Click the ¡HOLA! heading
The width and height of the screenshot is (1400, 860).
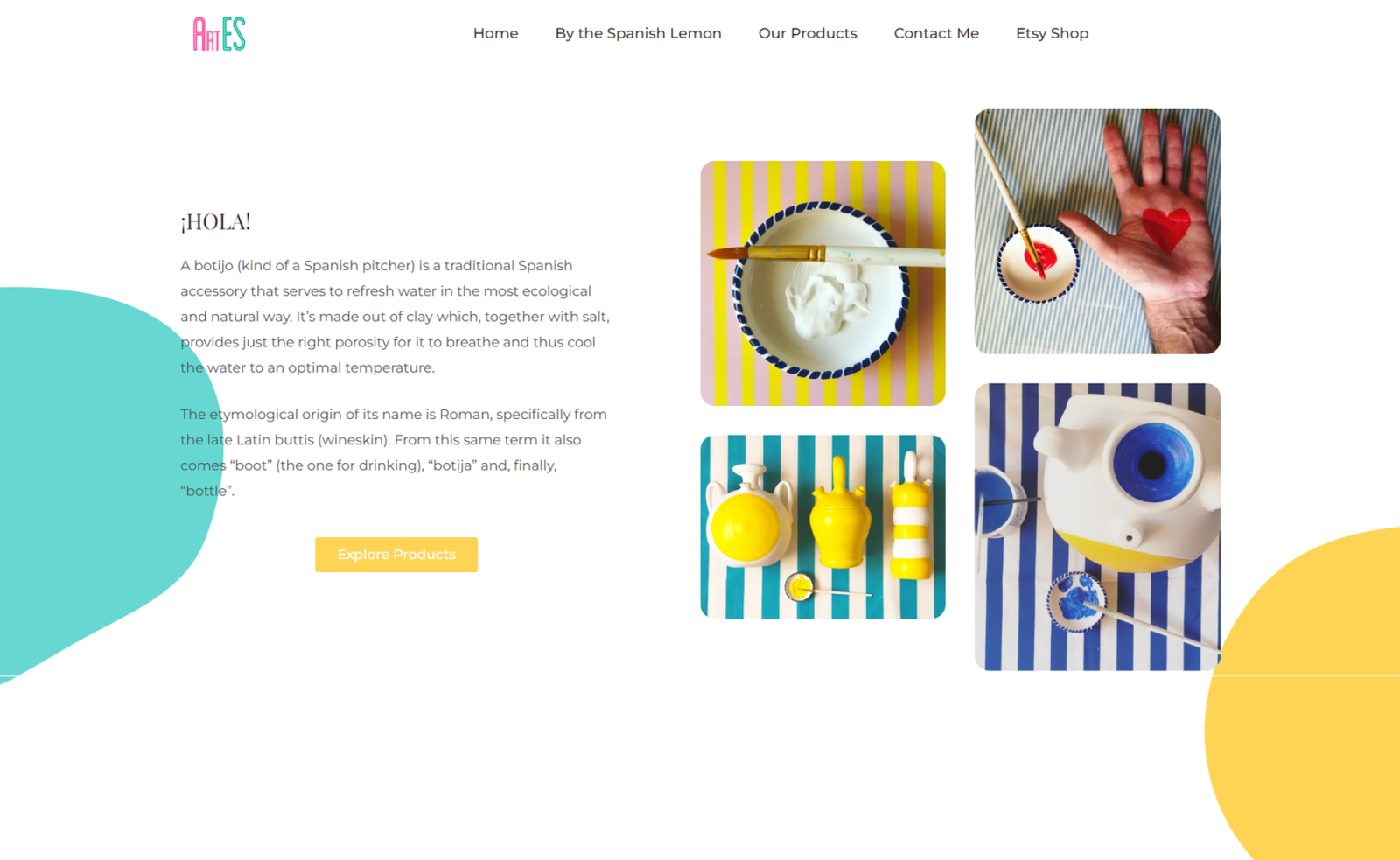tap(215, 222)
